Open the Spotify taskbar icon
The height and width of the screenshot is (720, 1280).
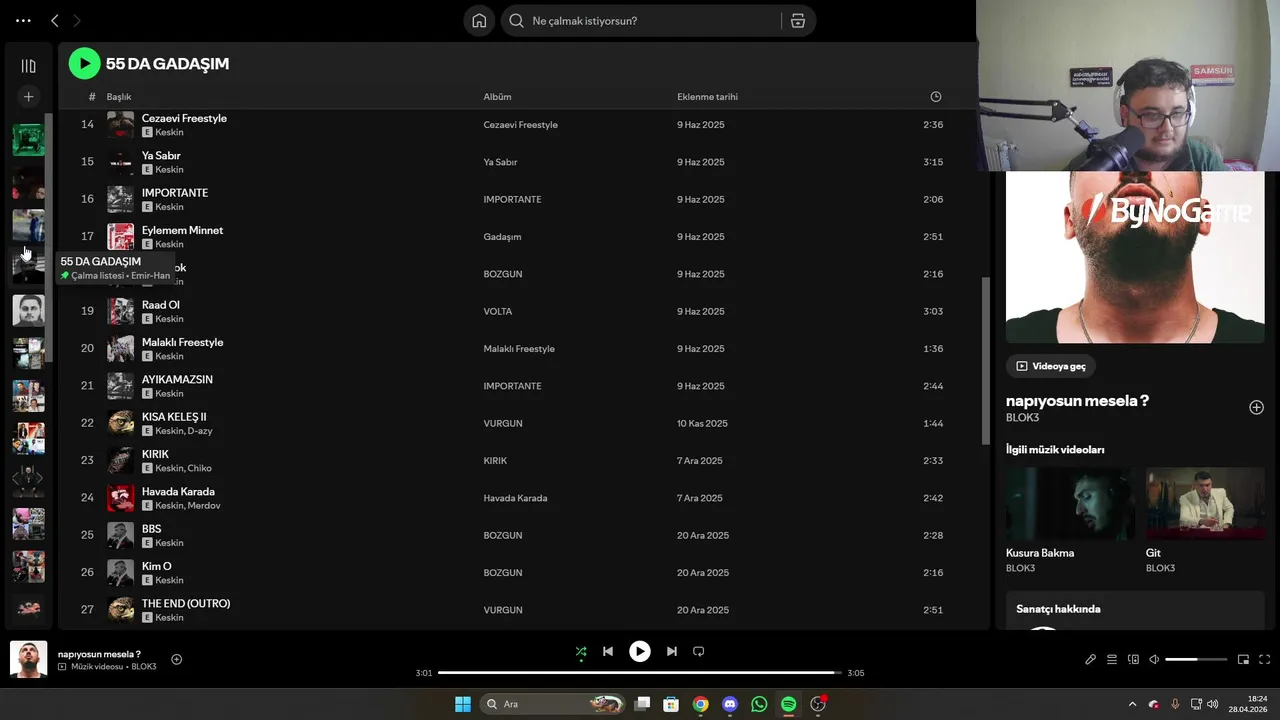pos(788,704)
